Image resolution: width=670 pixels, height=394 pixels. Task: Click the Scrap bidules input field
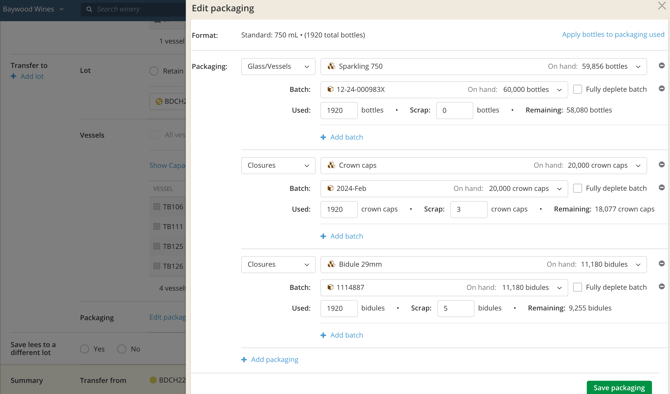coord(455,309)
